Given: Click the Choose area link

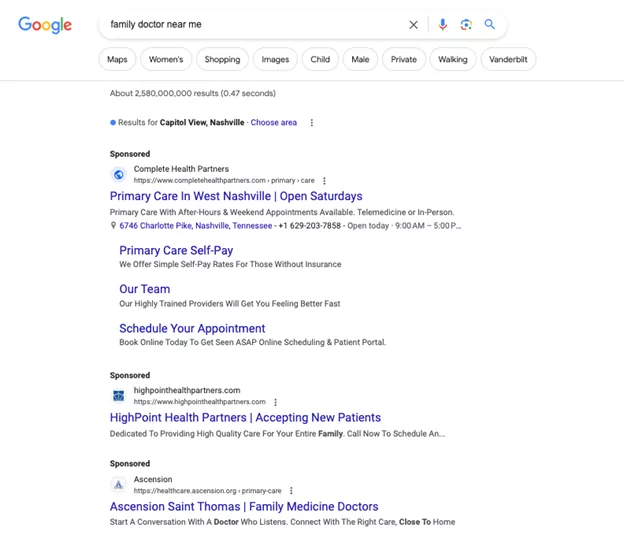Looking at the screenshot, I should pyautogui.click(x=273, y=123).
